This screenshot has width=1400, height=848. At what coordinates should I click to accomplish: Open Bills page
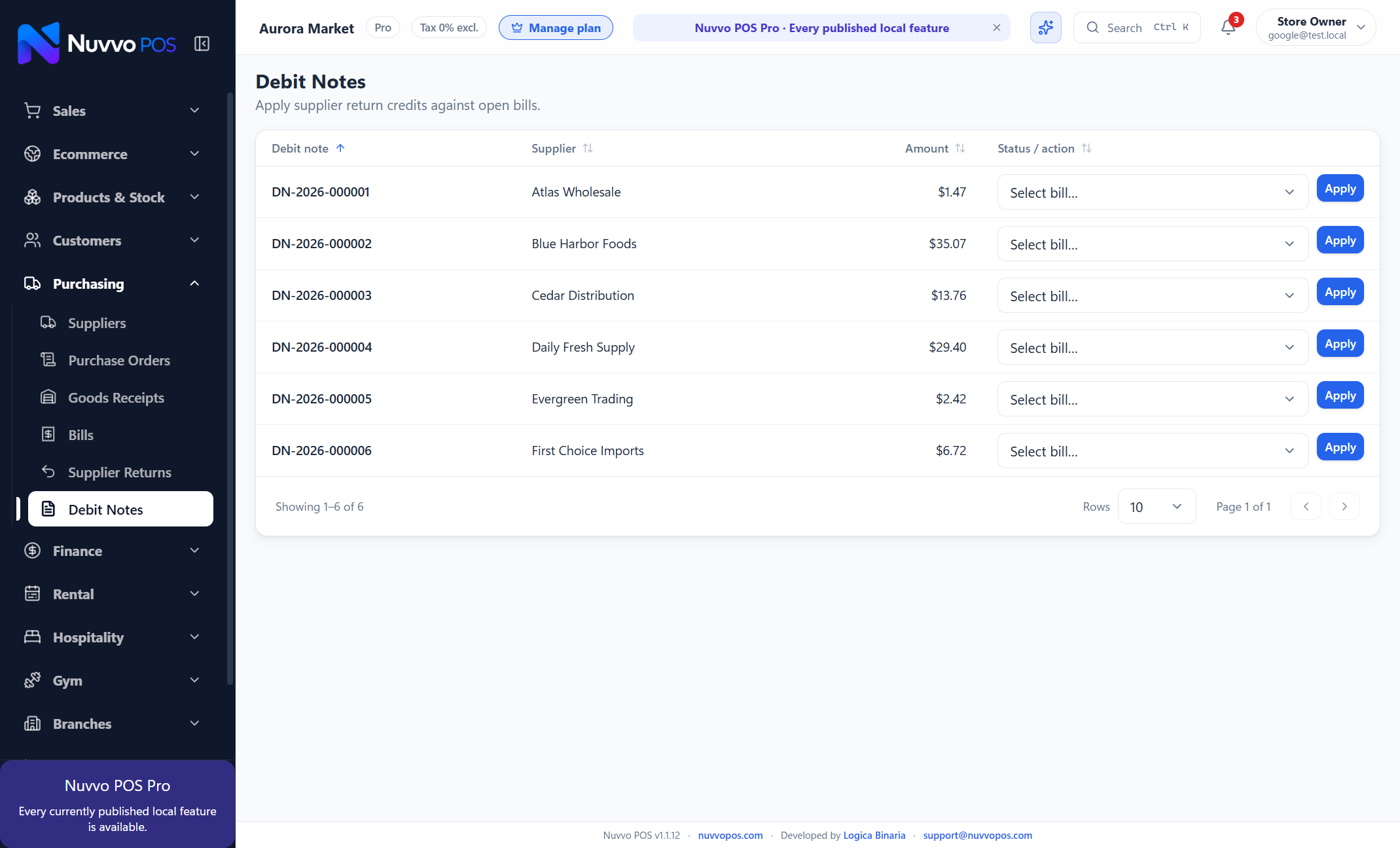(x=121, y=435)
